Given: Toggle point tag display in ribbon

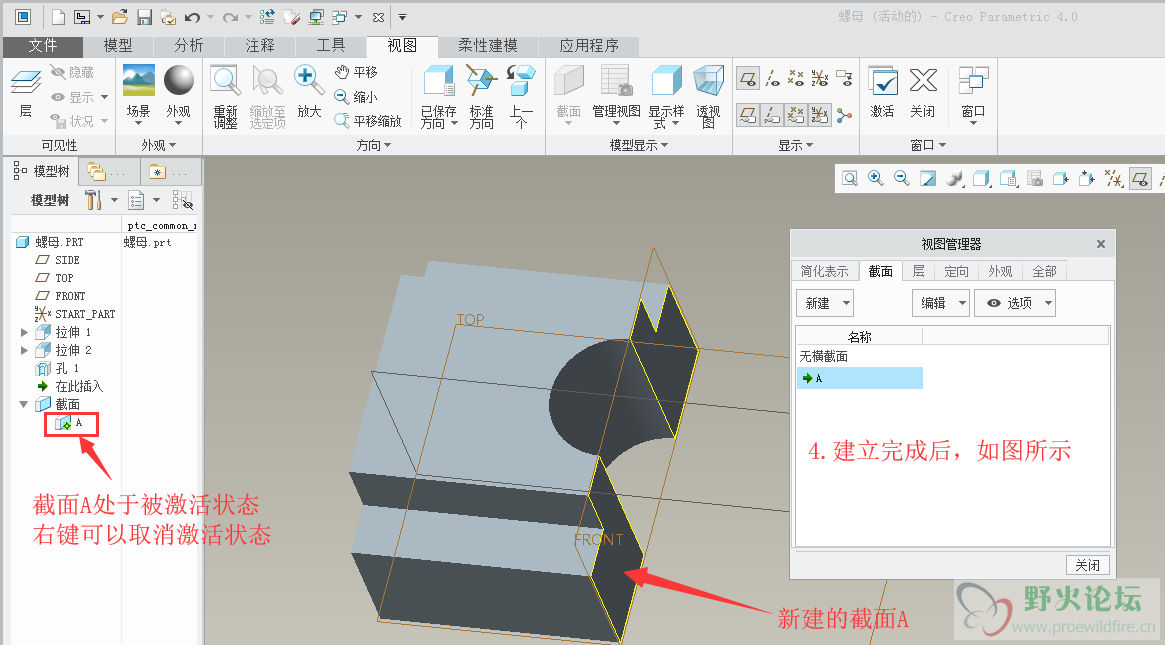Looking at the screenshot, I should pyautogui.click(x=796, y=115).
